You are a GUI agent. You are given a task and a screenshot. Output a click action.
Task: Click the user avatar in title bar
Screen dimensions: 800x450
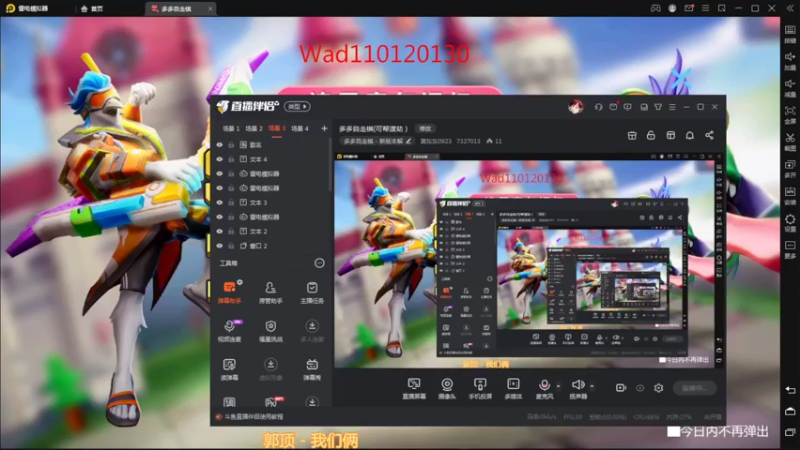[x=576, y=107]
